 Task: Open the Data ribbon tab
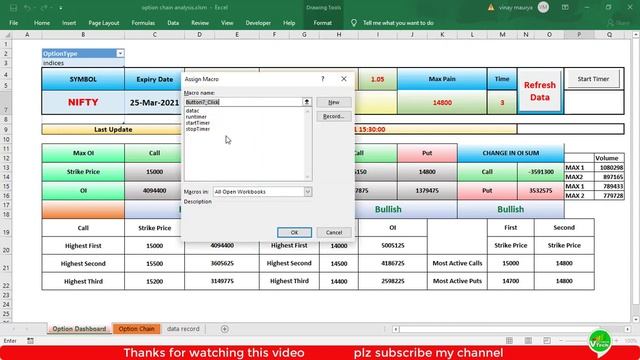(173, 23)
